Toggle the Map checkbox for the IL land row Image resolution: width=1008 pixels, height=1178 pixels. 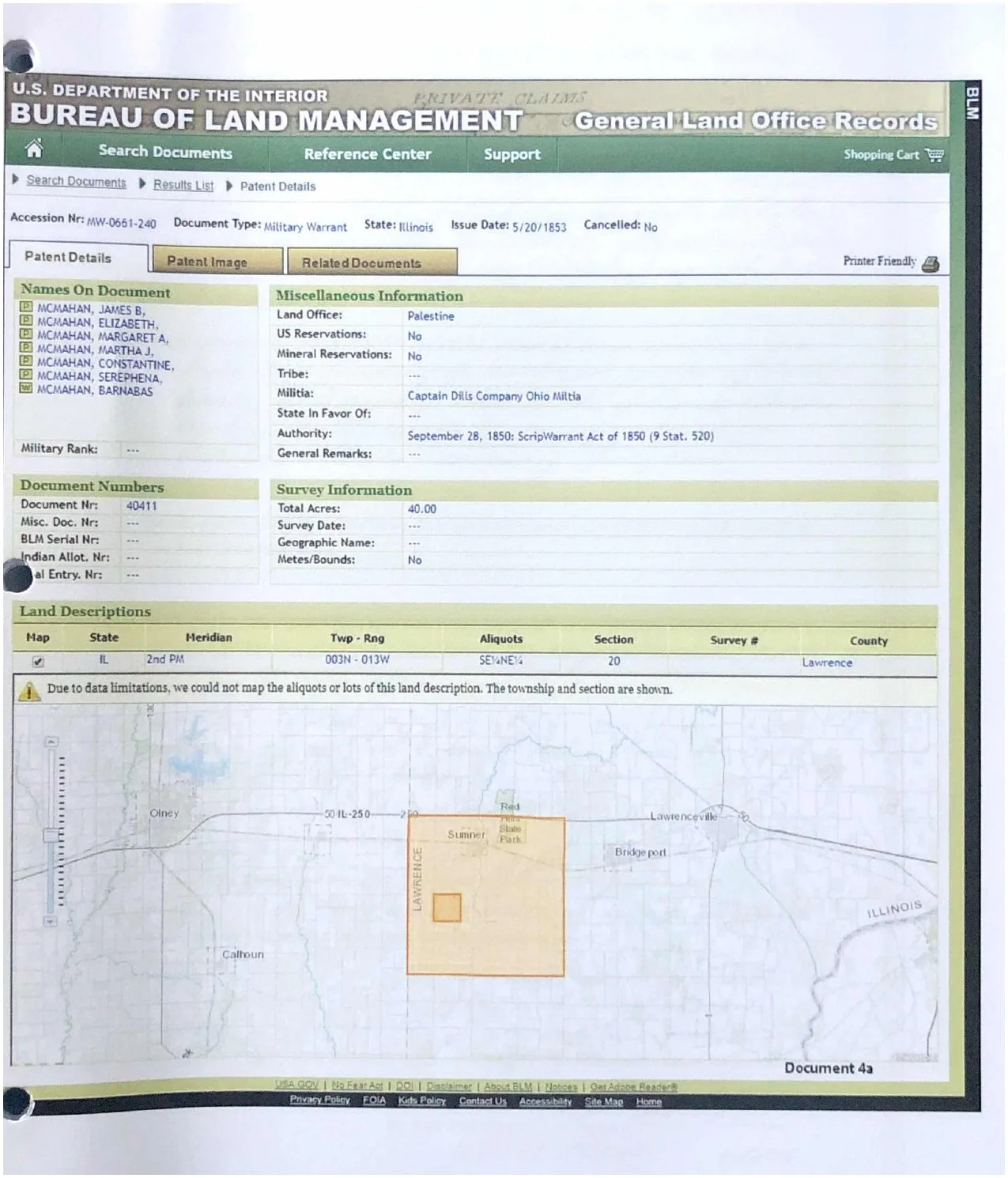[x=38, y=661]
